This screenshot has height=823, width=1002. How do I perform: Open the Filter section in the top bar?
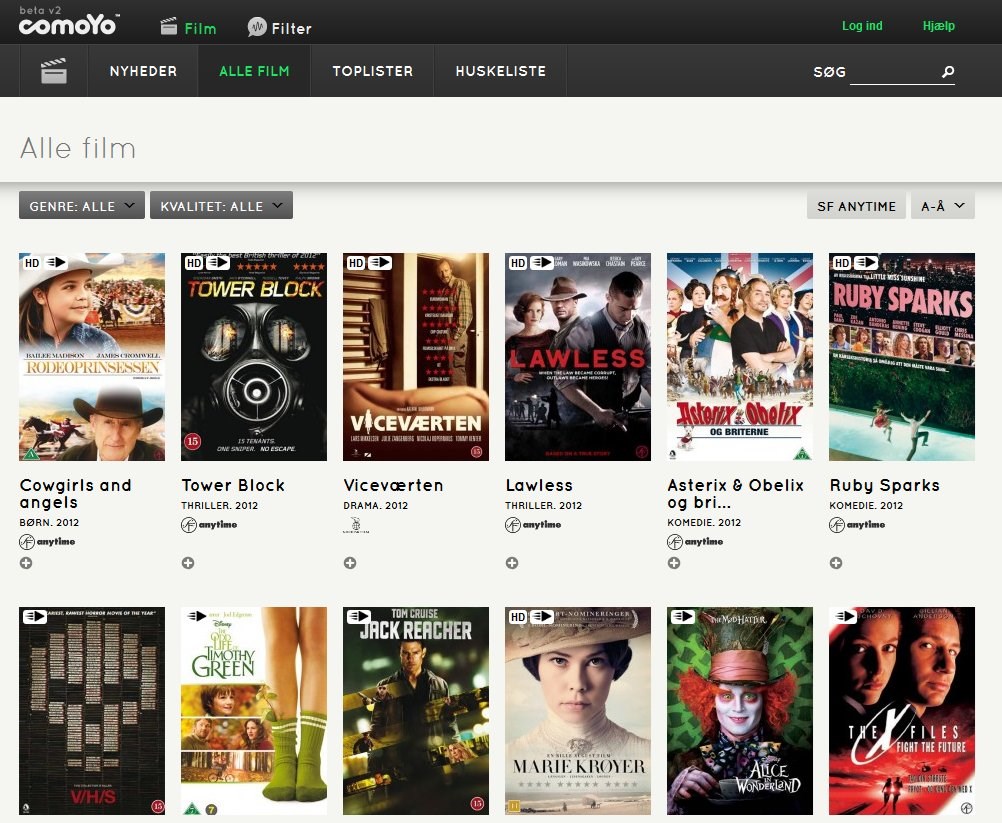click(279, 27)
